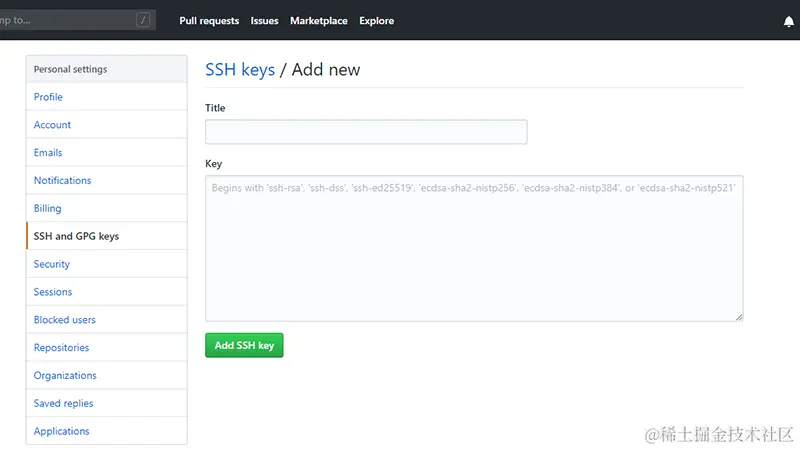The width and height of the screenshot is (800, 450).
Task: Grab the Key textarea resize handle
Action: [x=739, y=317]
